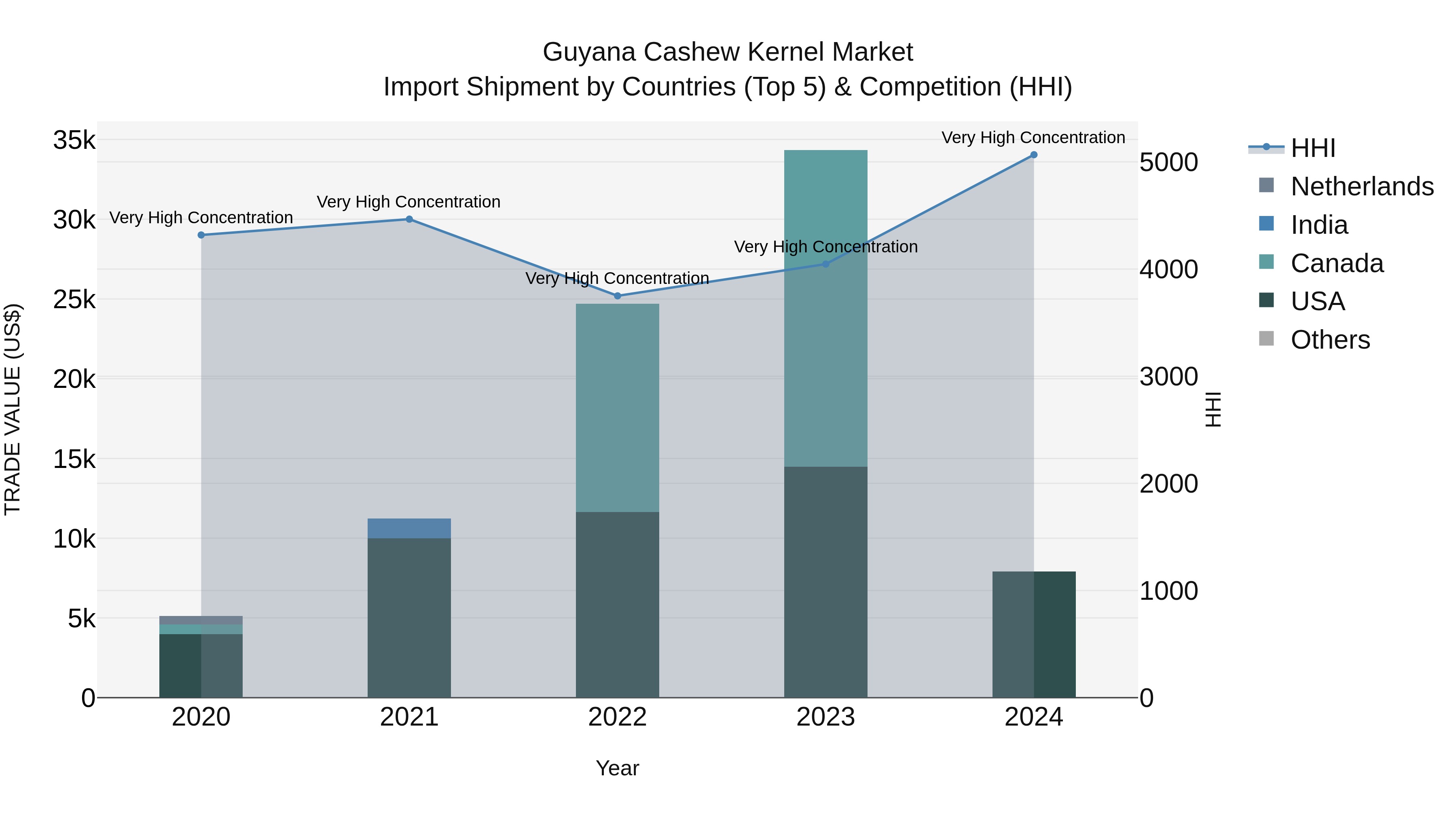Click the 20k left axis tick label

coord(74,379)
